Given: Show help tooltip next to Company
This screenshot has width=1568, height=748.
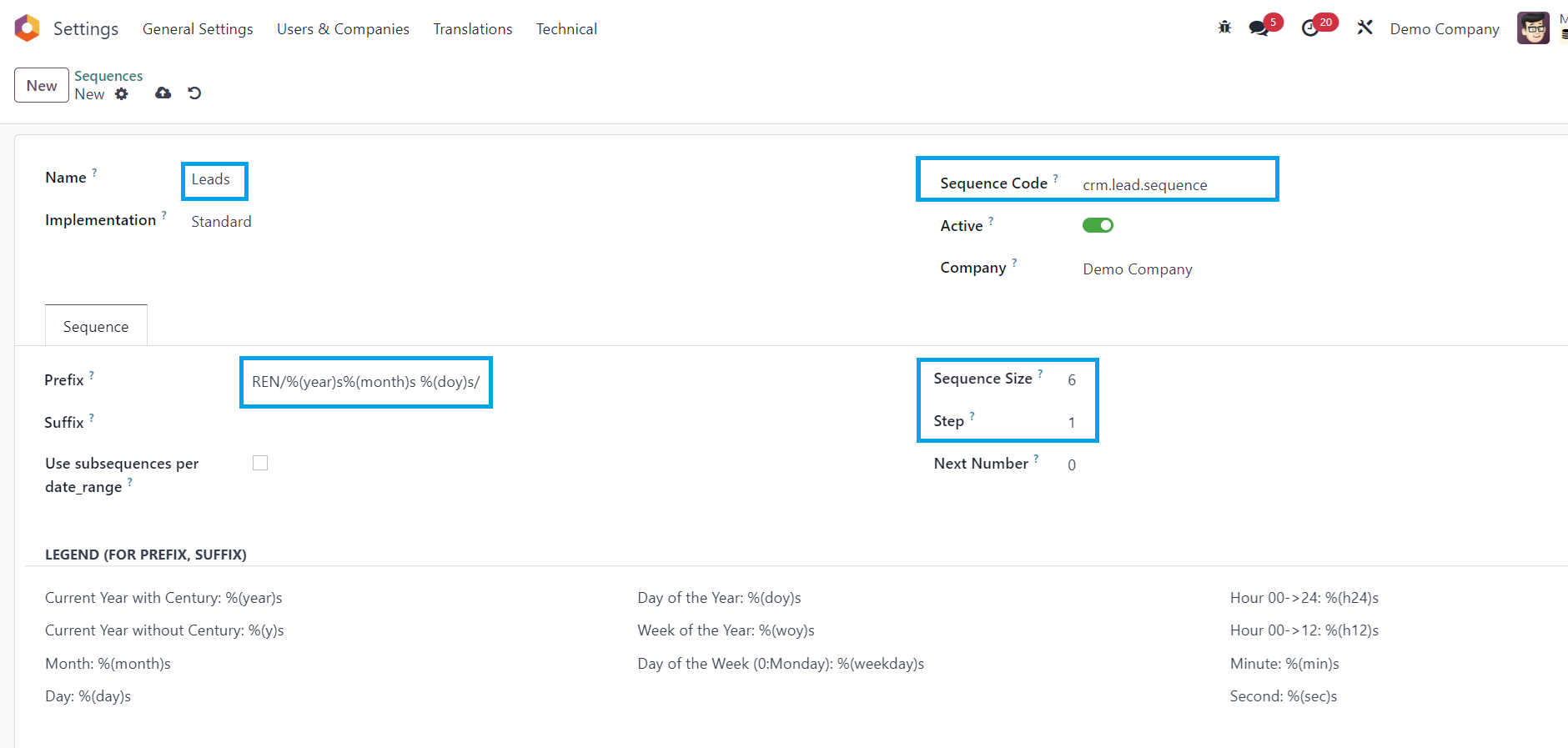Looking at the screenshot, I should tap(1014, 263).
